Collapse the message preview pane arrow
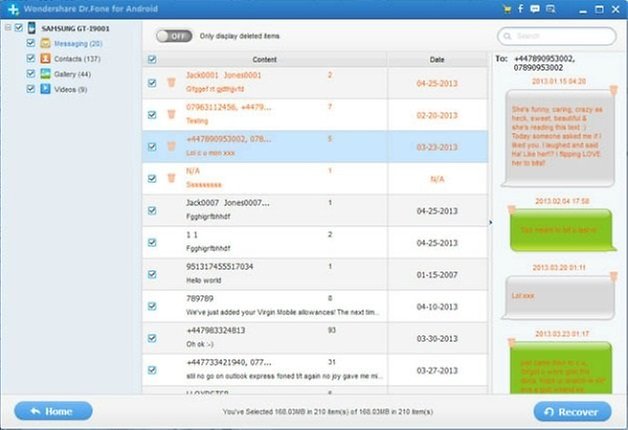Screen dimensions: 628x430 [491, 222]
